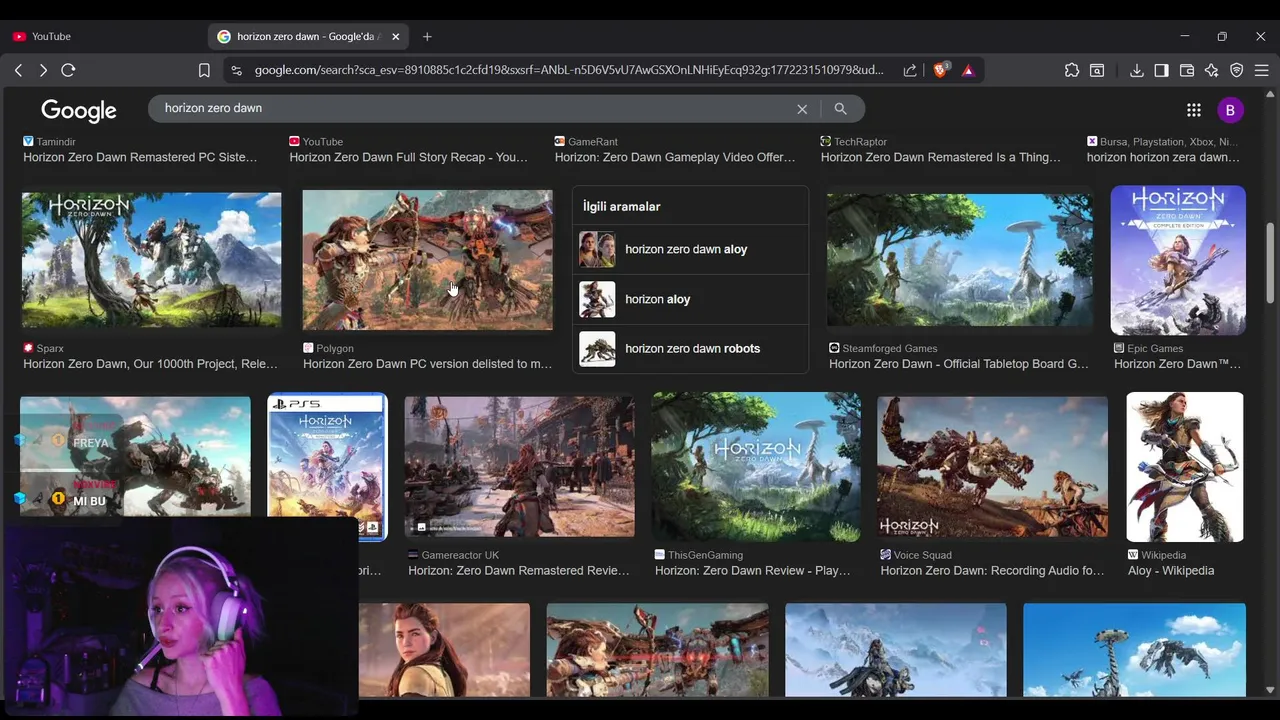Open the Brave Shields lion icon
This screenshot has width=1280, height=720.
point(940,70)
